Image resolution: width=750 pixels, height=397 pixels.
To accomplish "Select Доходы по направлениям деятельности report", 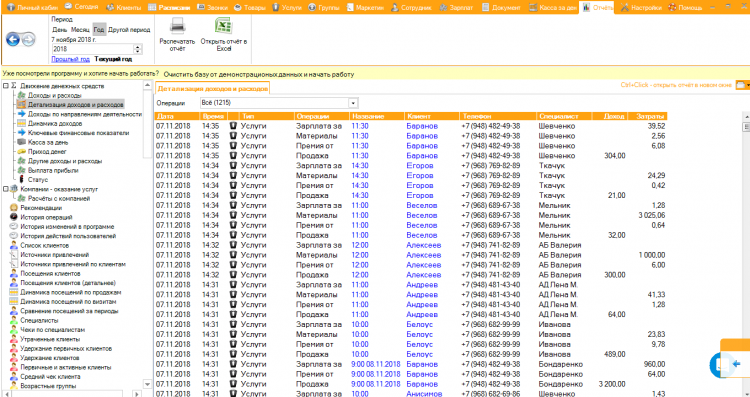I will point(85,114).
